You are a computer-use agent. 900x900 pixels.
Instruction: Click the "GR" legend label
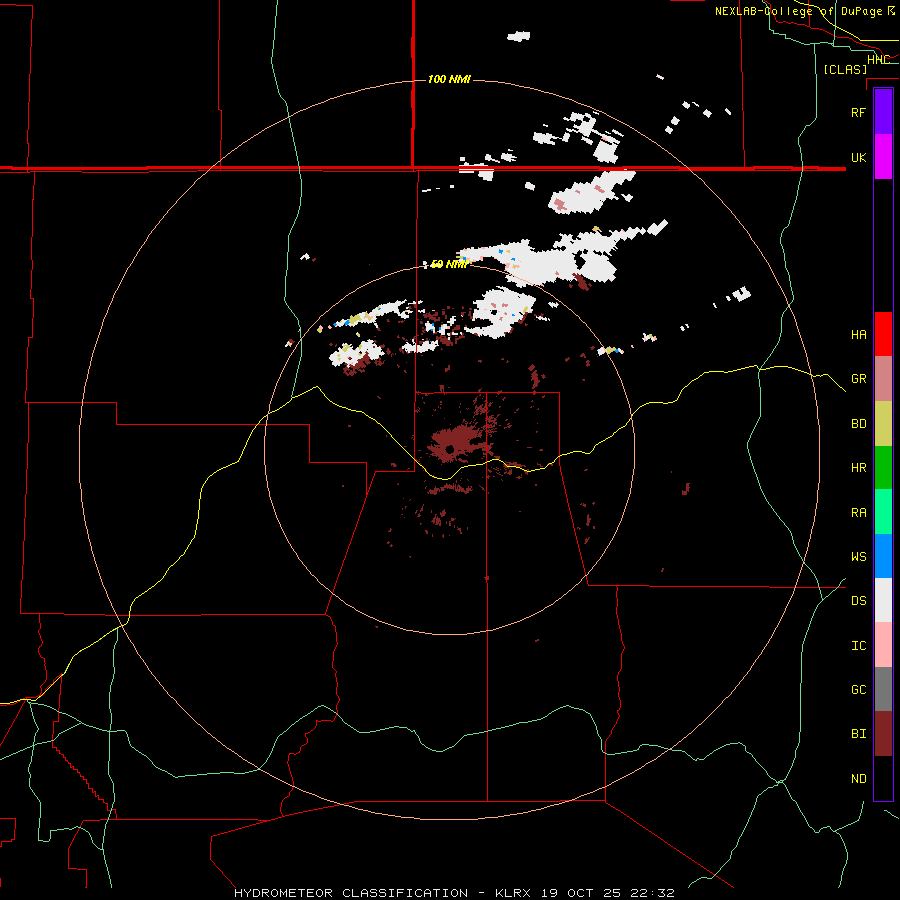coord(858,379)
